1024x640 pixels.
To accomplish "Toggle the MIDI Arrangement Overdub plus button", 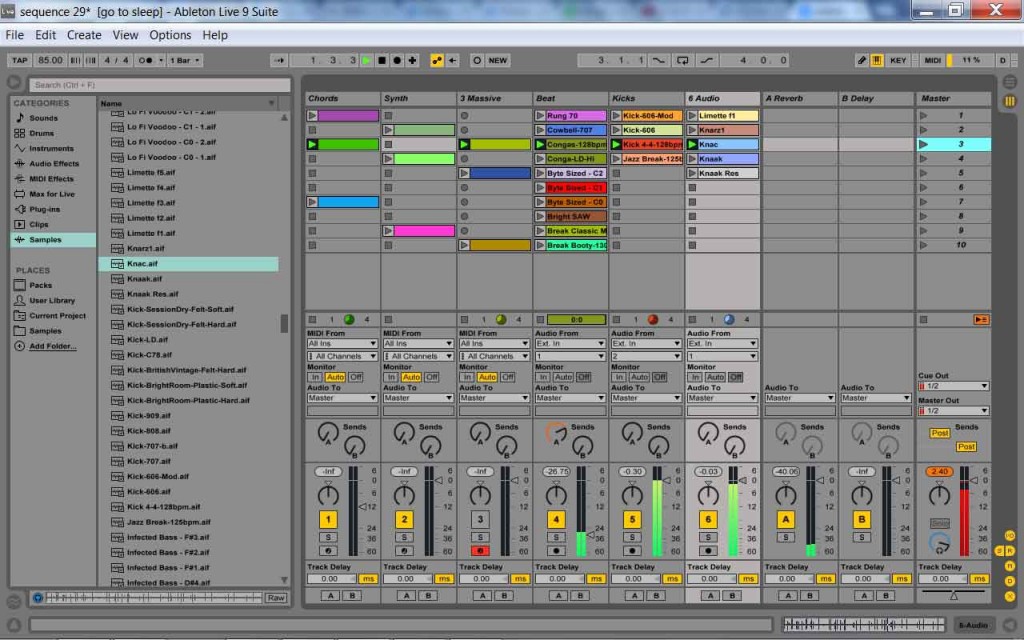I will point(412,60).
